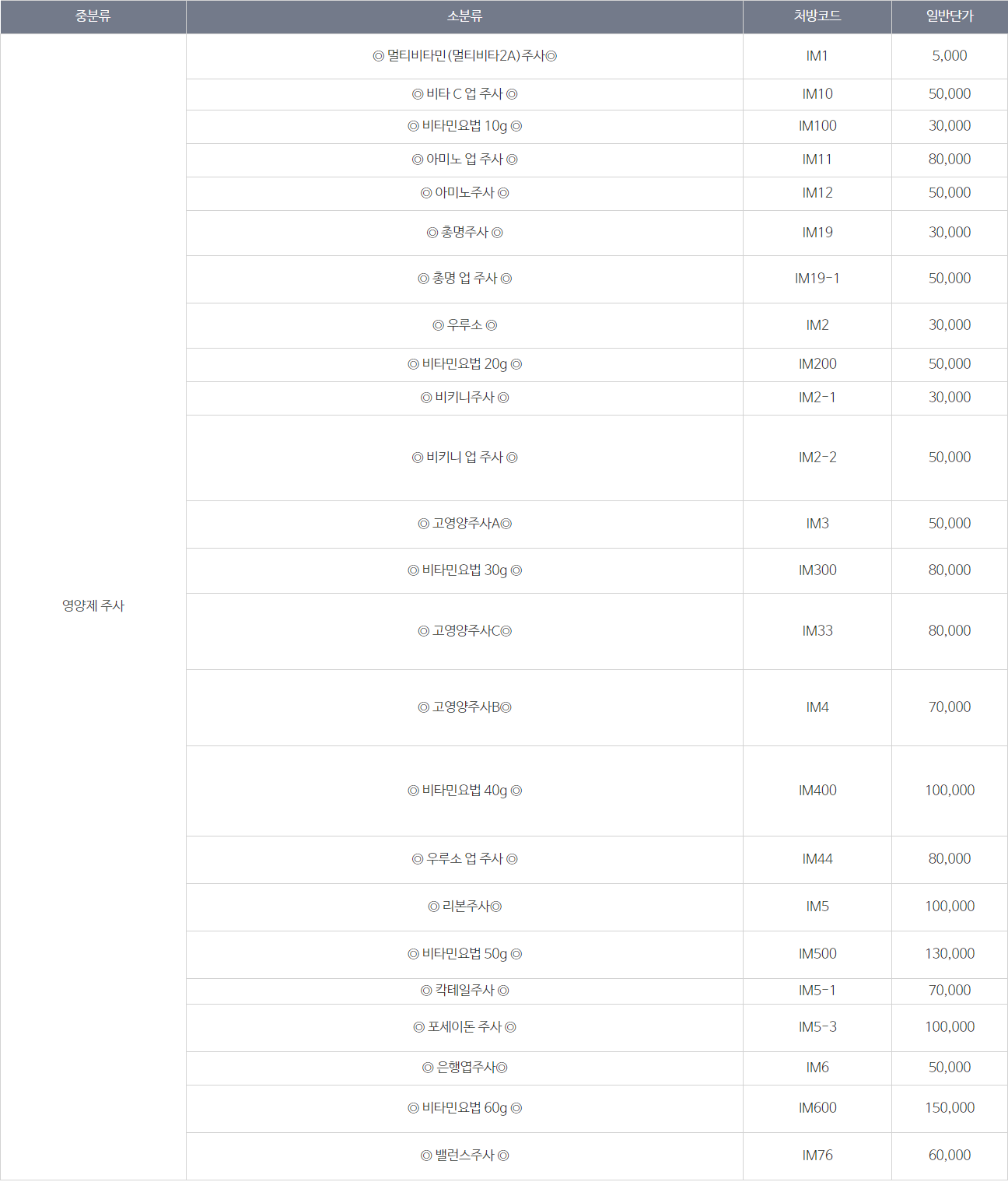
Task: Select the 총명주사 row
Action: [x=597, y=233]
